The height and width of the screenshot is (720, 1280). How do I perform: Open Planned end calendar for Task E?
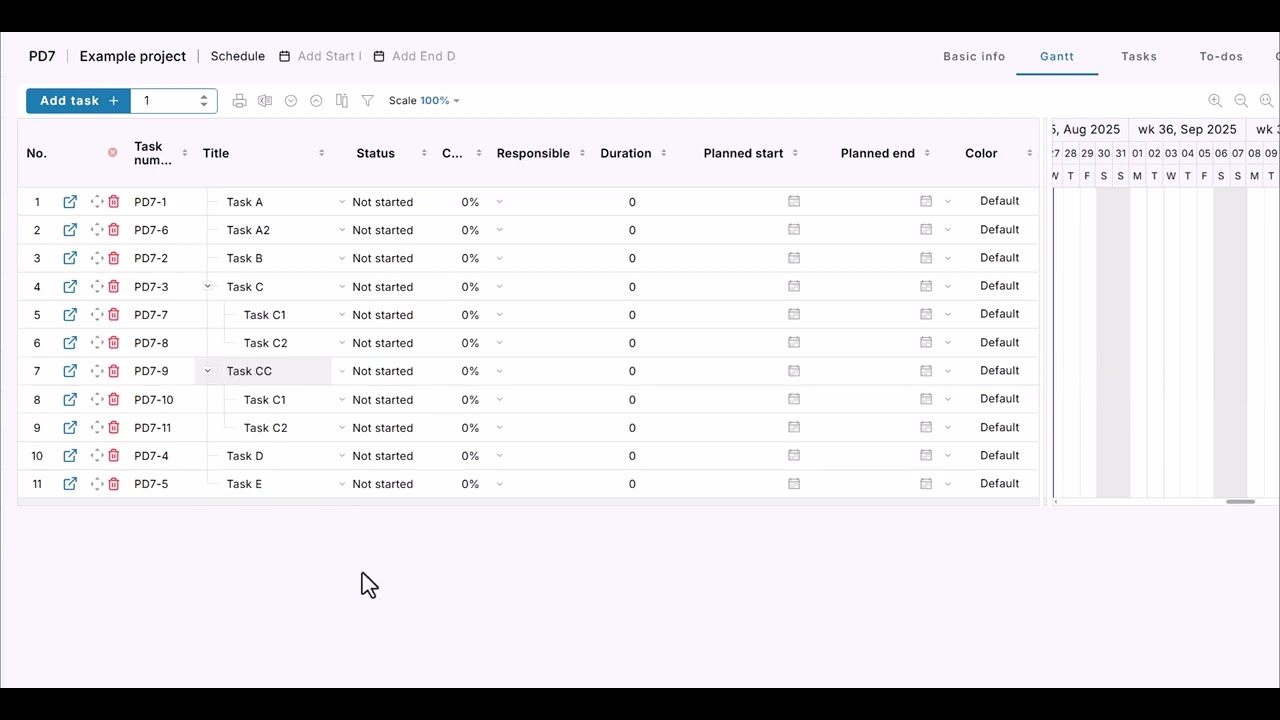coord(926,484)
